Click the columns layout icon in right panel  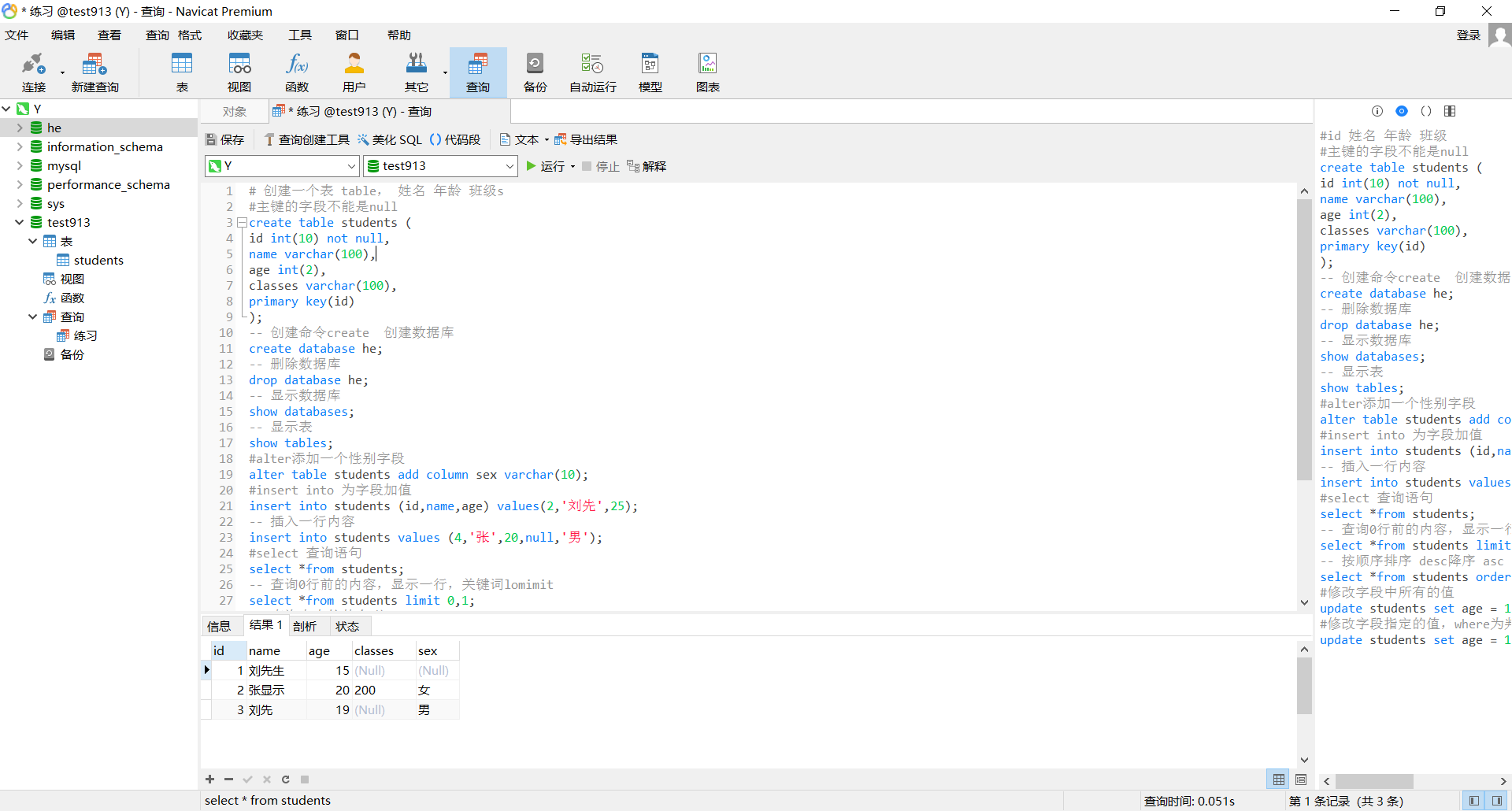point(1450,111)
